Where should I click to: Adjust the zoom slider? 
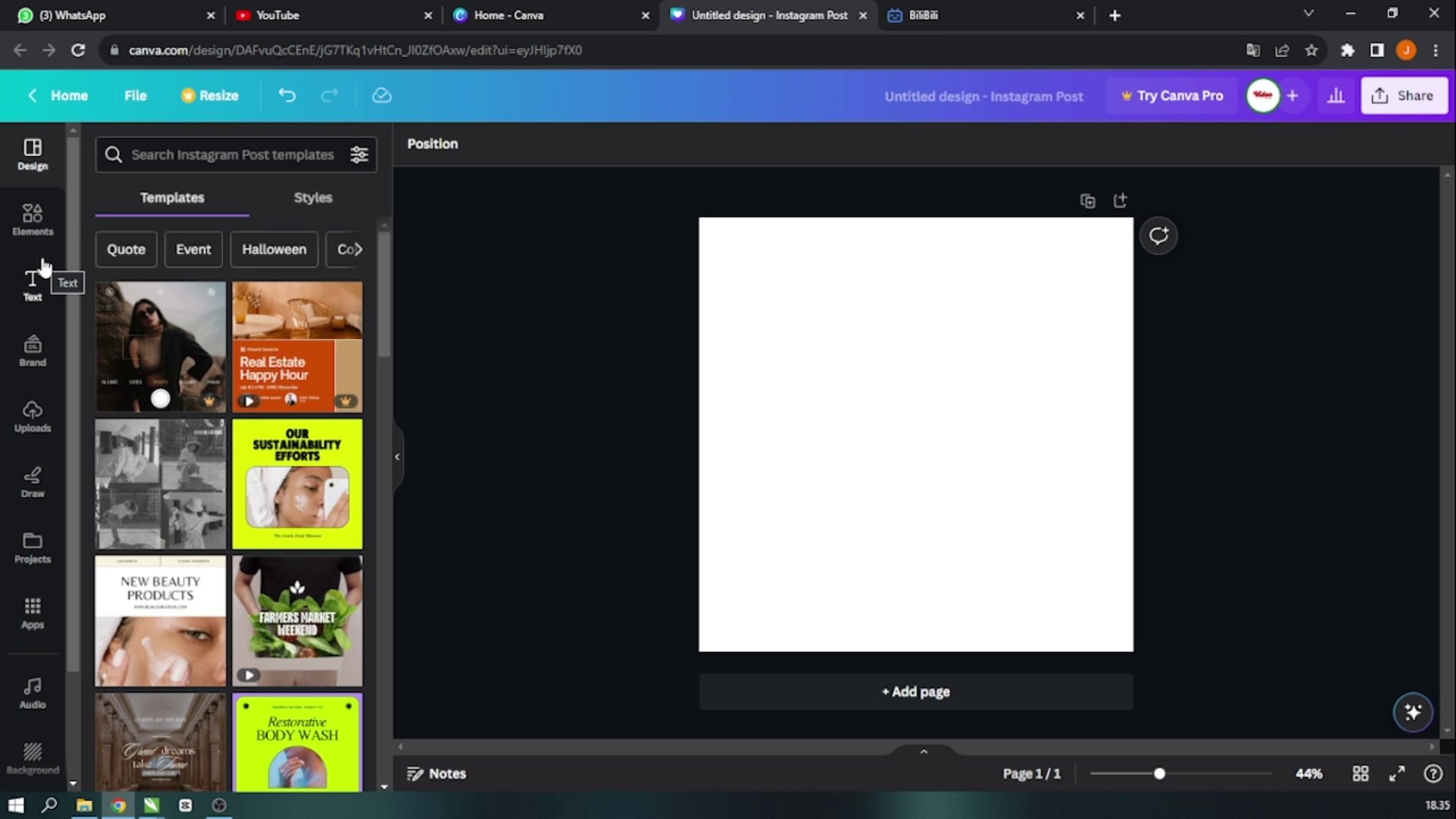[x=1159, y=773]
